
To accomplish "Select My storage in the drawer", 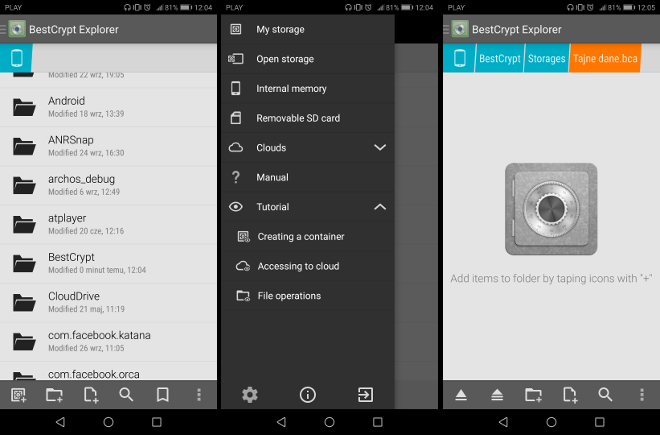I will click(280, 30).
